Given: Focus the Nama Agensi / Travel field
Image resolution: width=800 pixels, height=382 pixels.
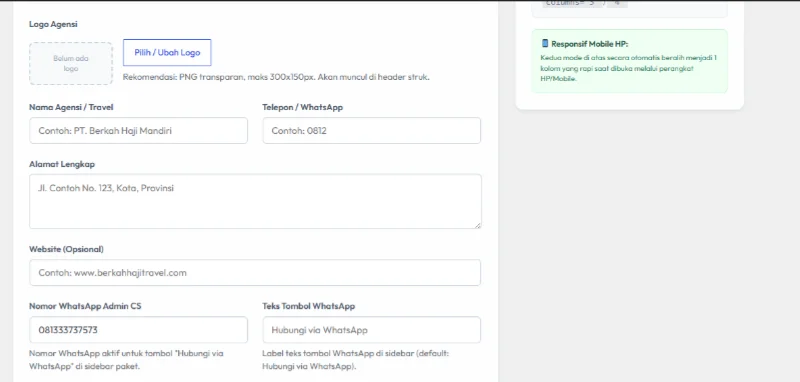Looking at the screenshot, I should pyautogui.click(x=138, y=131).
